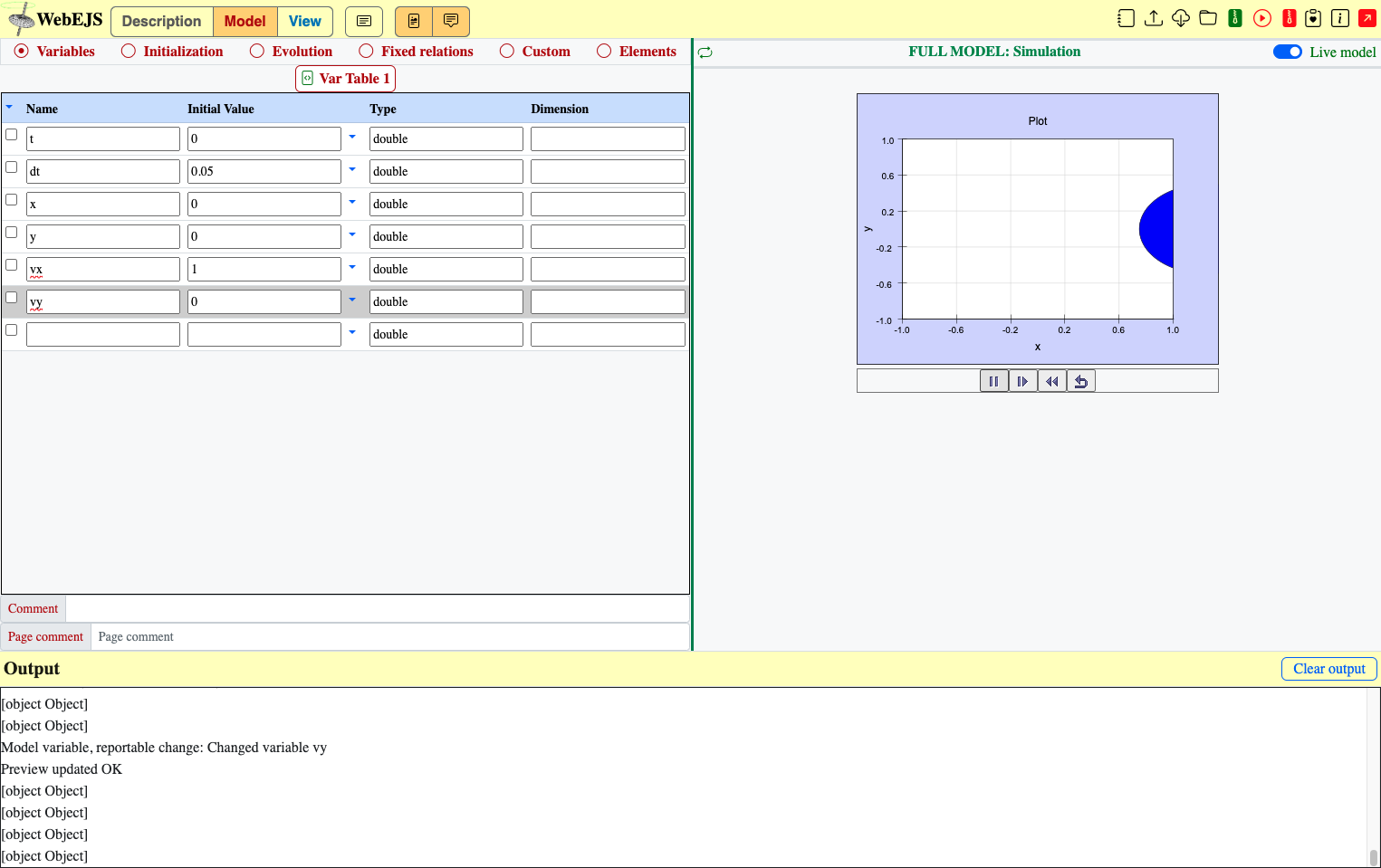Click the Output panel scrollbar thumb
The image size is (1381, 868).
pos(1374,857)
